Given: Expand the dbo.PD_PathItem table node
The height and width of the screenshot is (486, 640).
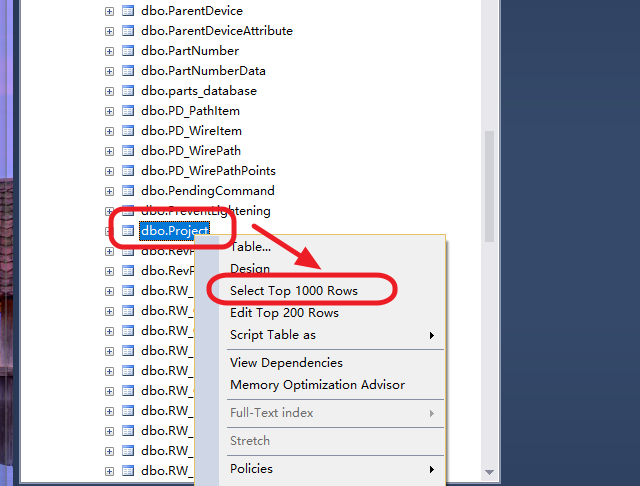Looking at the screenshot, I should pyautogui.click(x=109, y=111).
